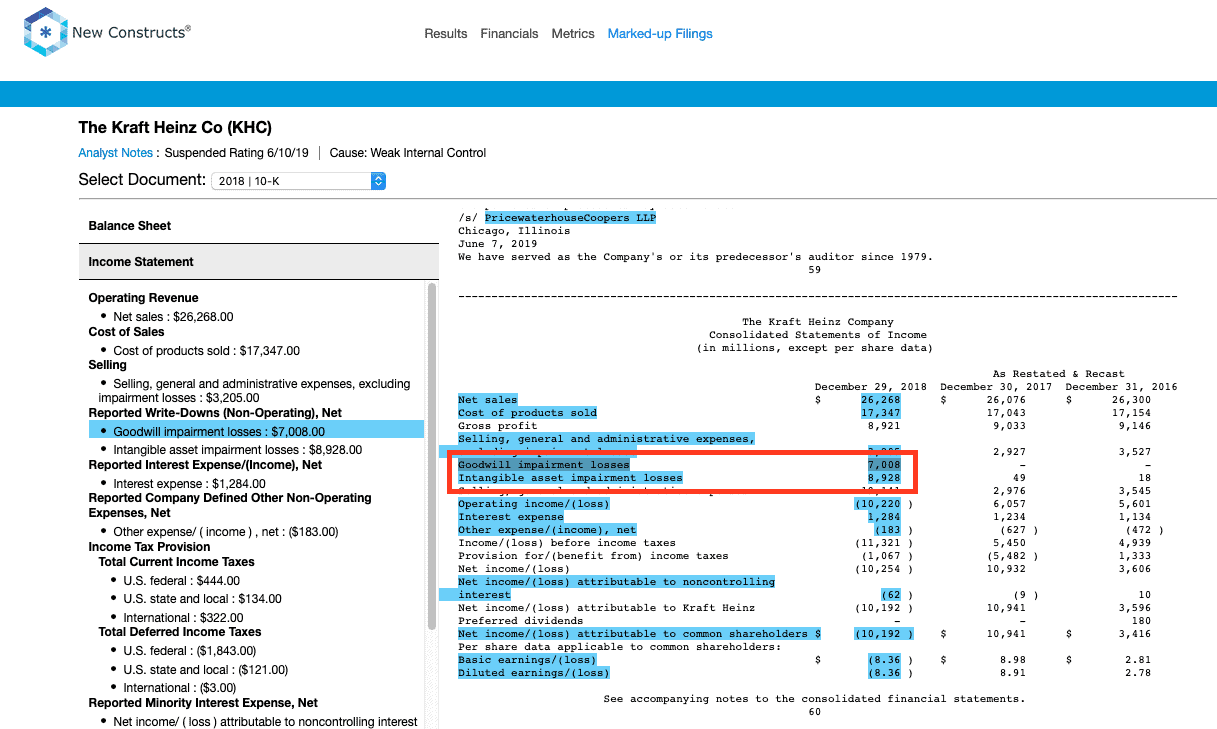Screen dimensions: 1217x729
Task: Select Intangible asset impairment losses : $8,928.00
Action: pos(238,450)
